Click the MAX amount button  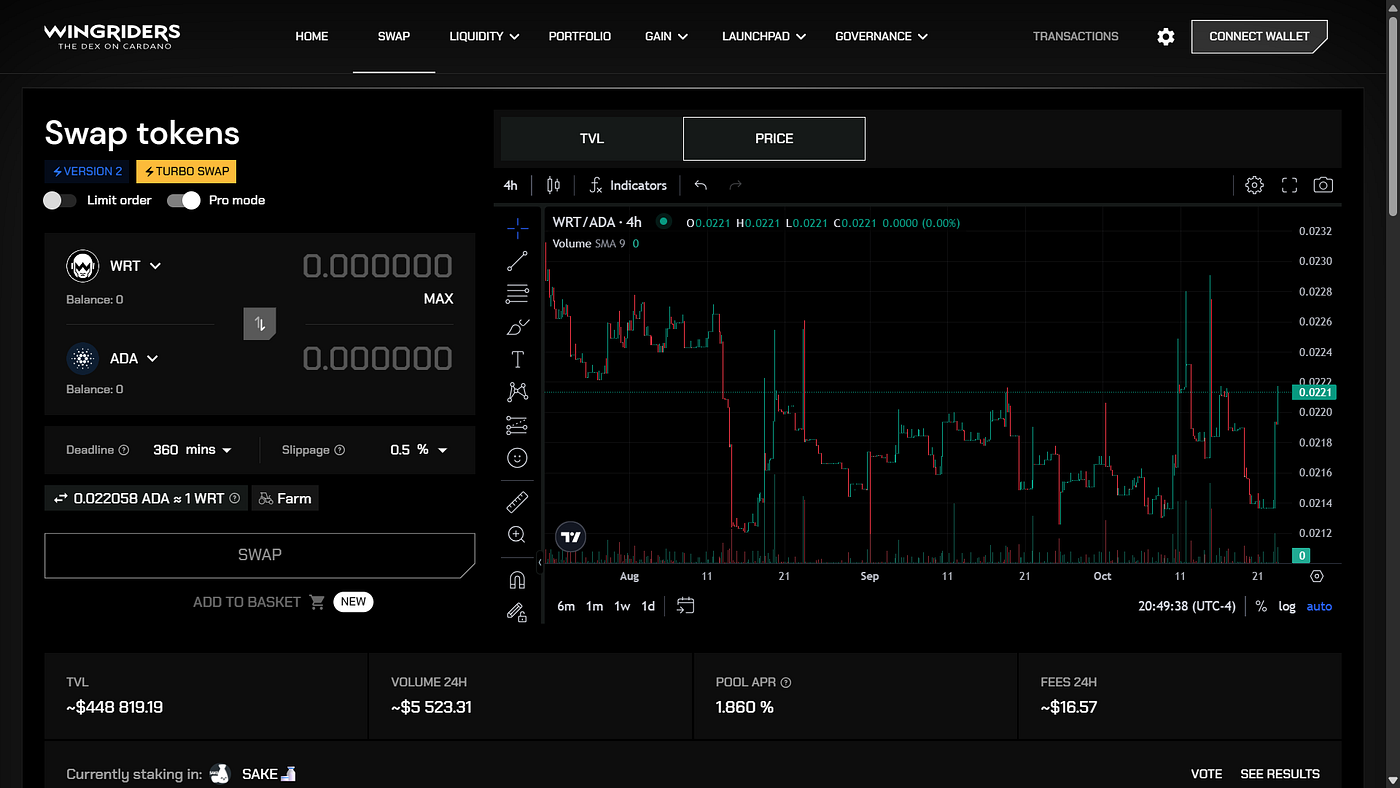[438, 299]
